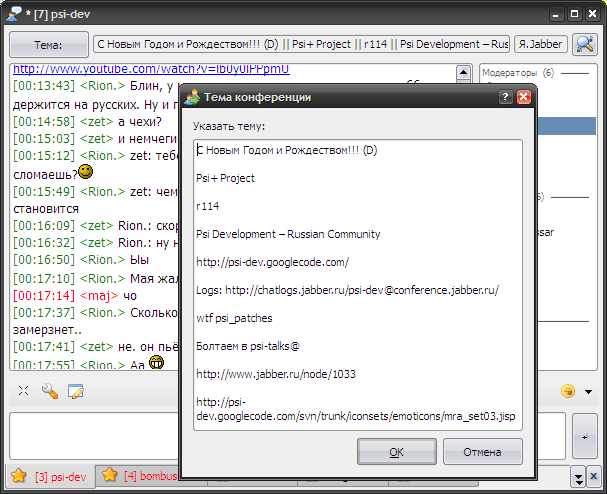Open the smiley emoticon picker
This screenshot has width=607, height=494.
pyautogui.click(x=568, y=391)
